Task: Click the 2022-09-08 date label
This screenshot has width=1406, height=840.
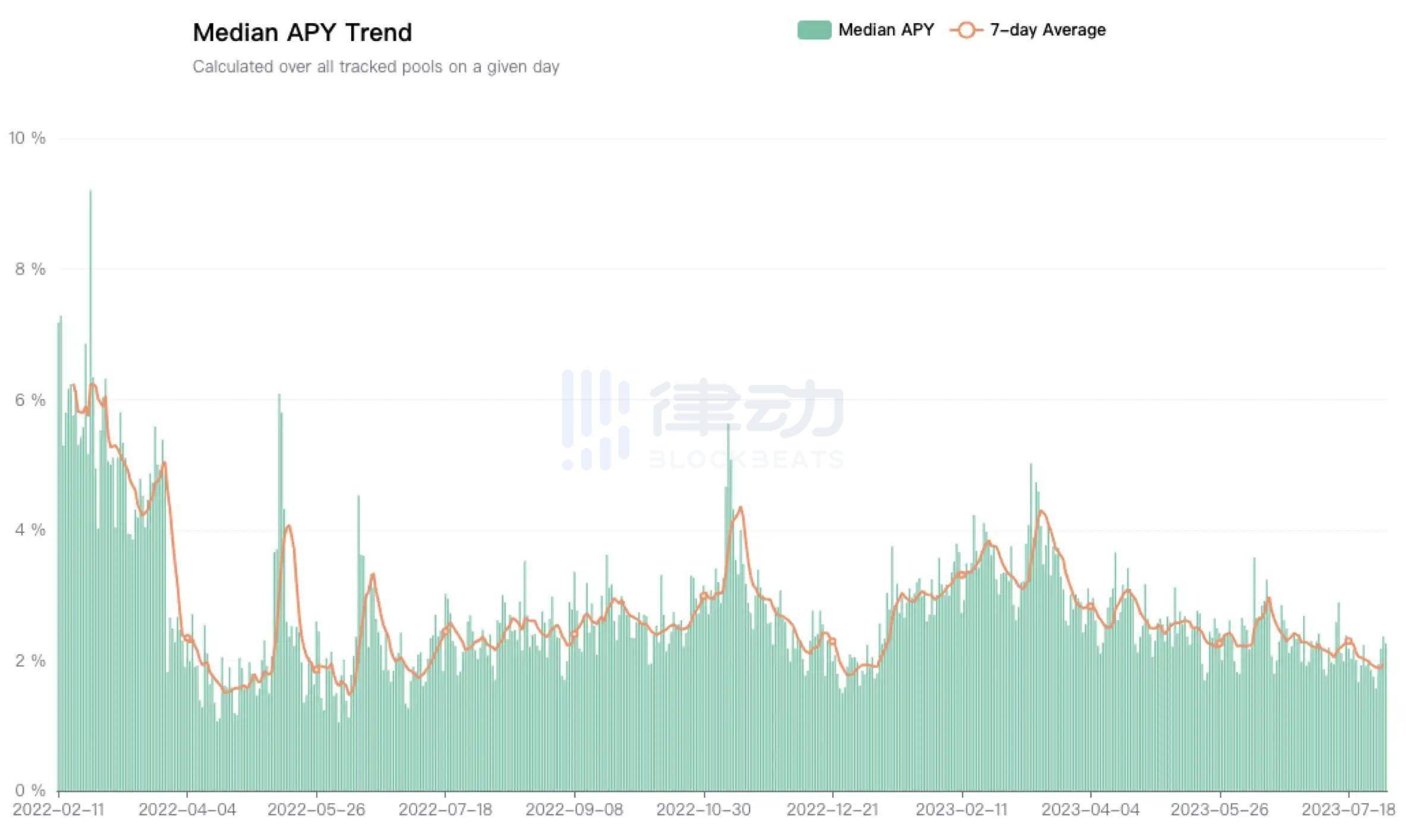Action: coord(574,810)
